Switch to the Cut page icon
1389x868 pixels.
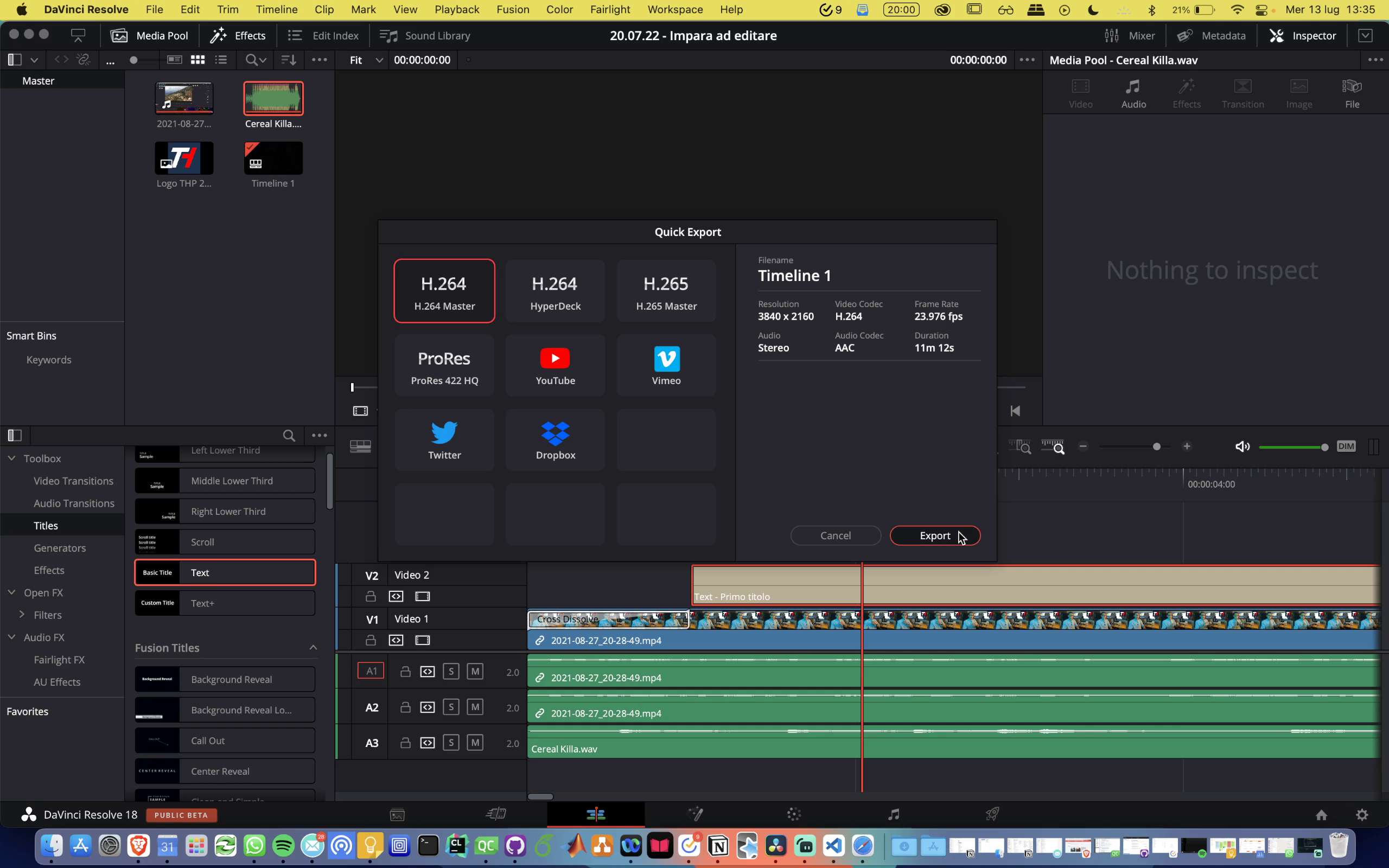click(x=496, y=815)
